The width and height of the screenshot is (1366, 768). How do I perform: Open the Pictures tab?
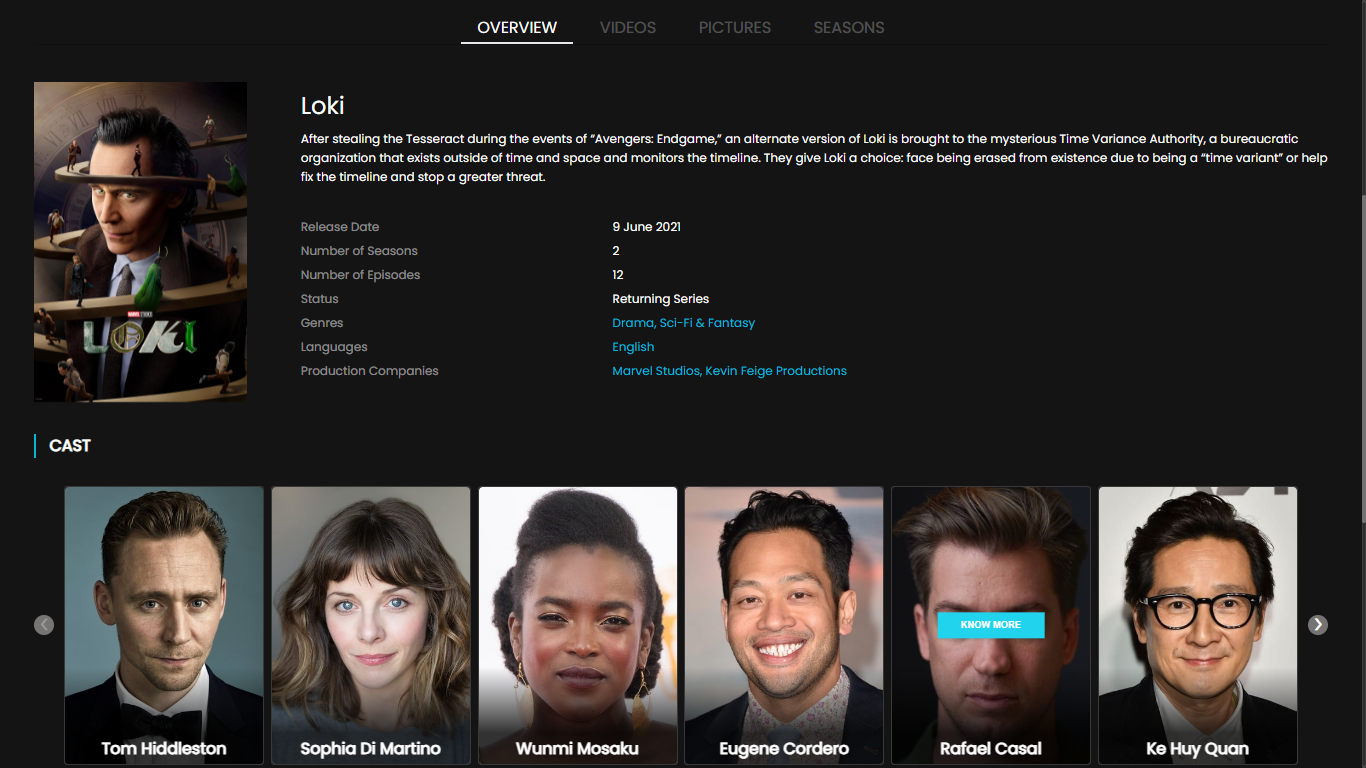(735, 28)
